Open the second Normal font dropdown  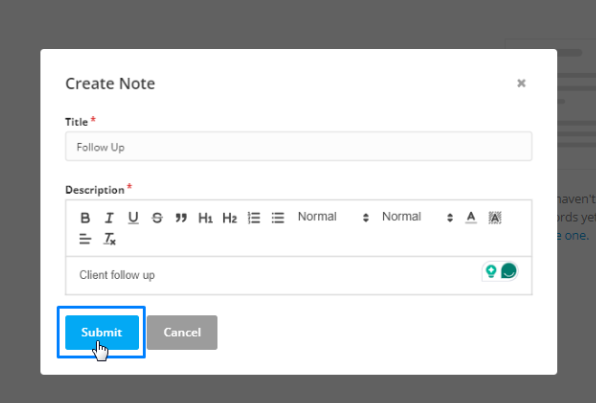417,217
